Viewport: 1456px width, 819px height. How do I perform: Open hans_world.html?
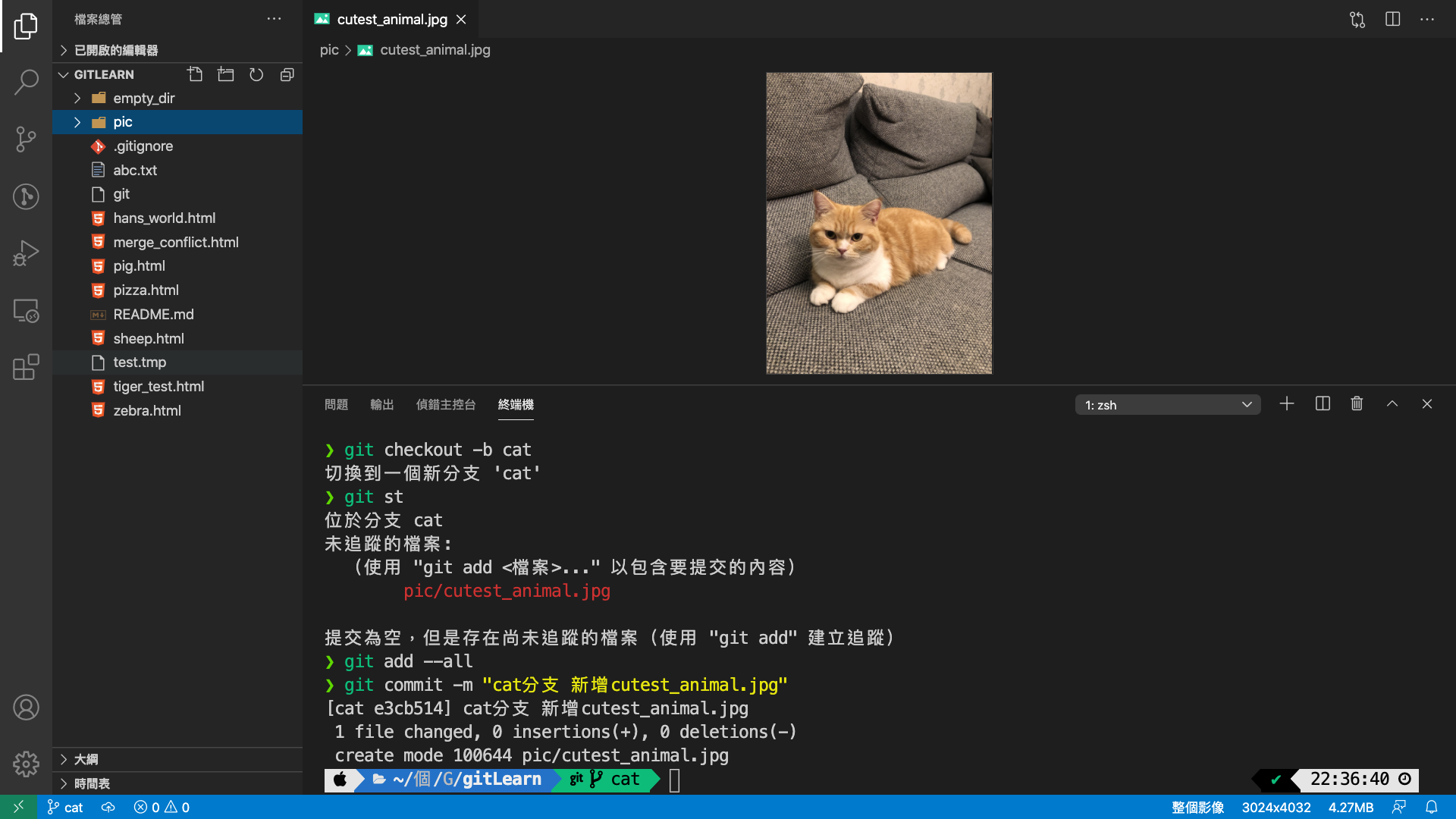point(177,218)
